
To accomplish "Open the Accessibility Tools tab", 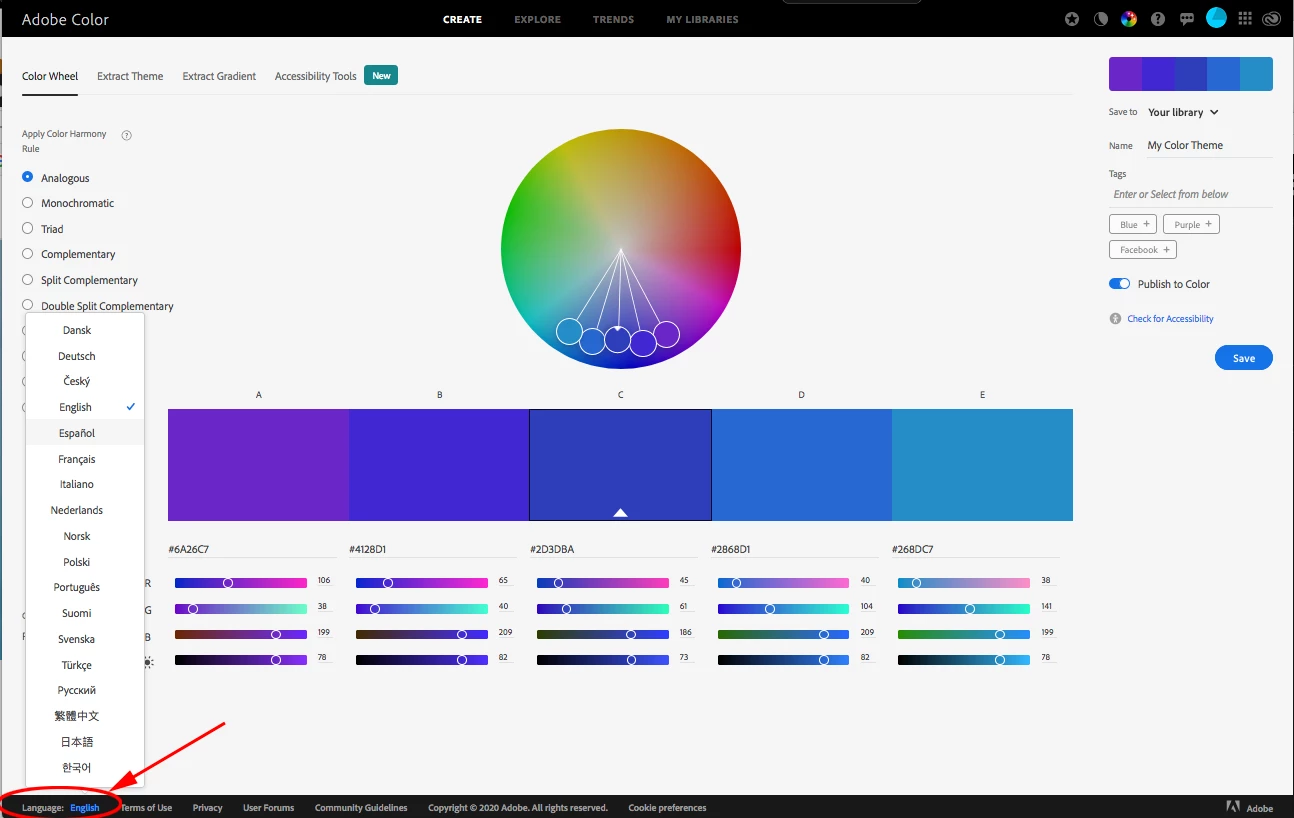I will click(x=316, y=76).
